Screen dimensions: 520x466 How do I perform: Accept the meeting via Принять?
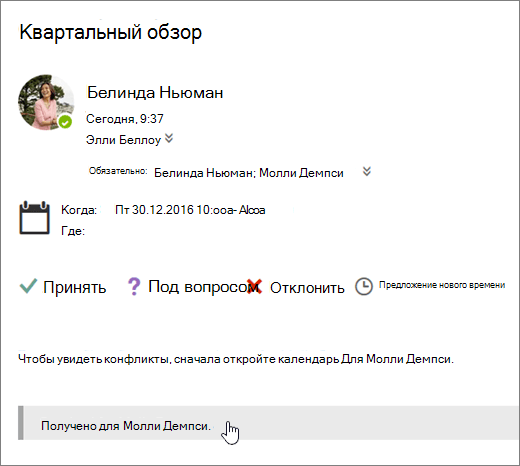[x=75, y=287]
